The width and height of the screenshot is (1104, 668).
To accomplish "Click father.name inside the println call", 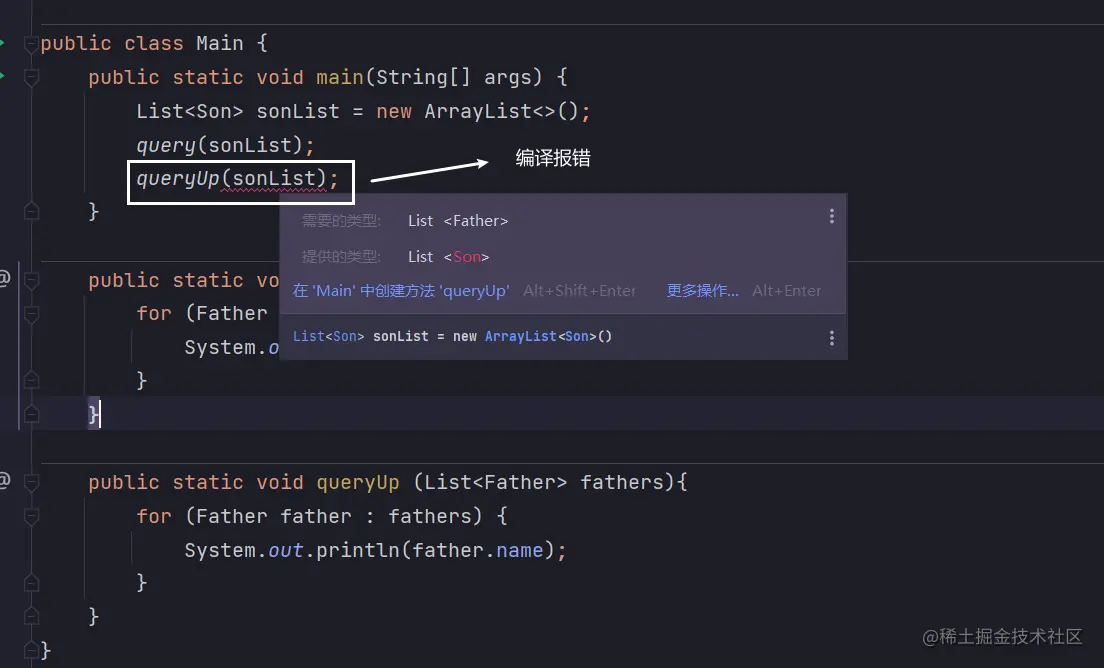I will [x=477, y=550].
